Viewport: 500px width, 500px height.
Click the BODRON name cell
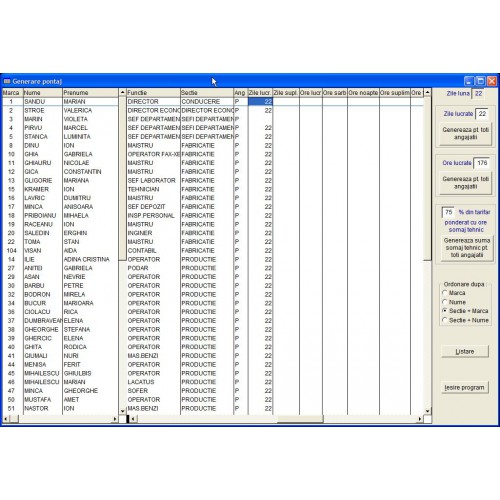[43, 295]
